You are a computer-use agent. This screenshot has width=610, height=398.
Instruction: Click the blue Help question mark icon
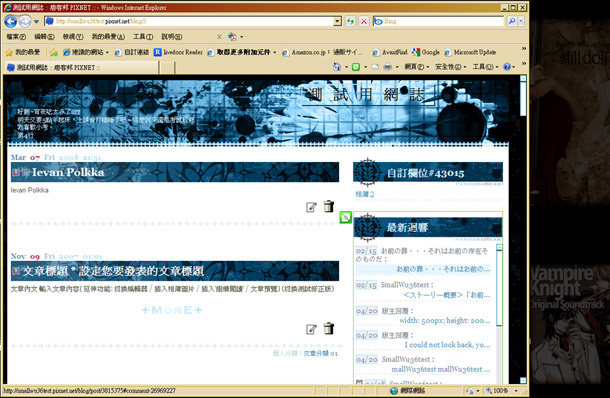point(507,67)
